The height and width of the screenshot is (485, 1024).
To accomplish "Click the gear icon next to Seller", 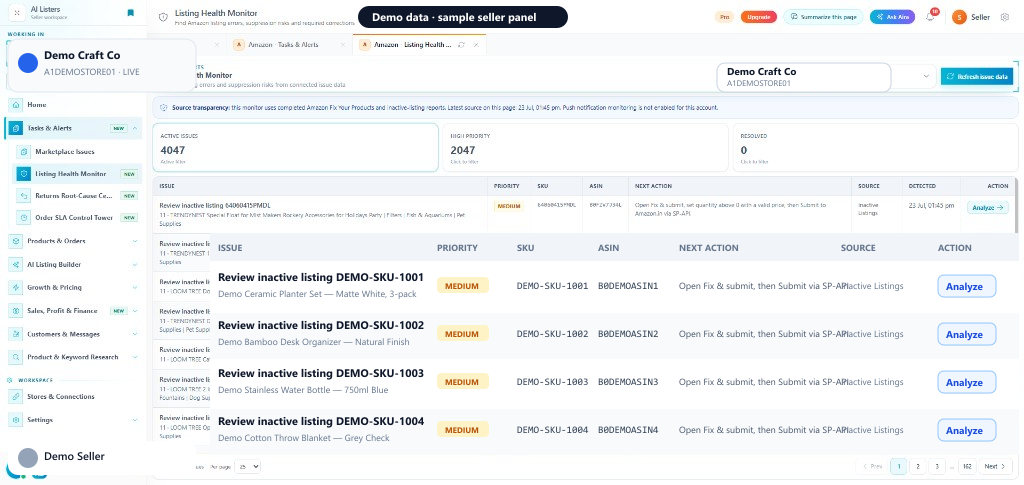I will click(1004, 17).
